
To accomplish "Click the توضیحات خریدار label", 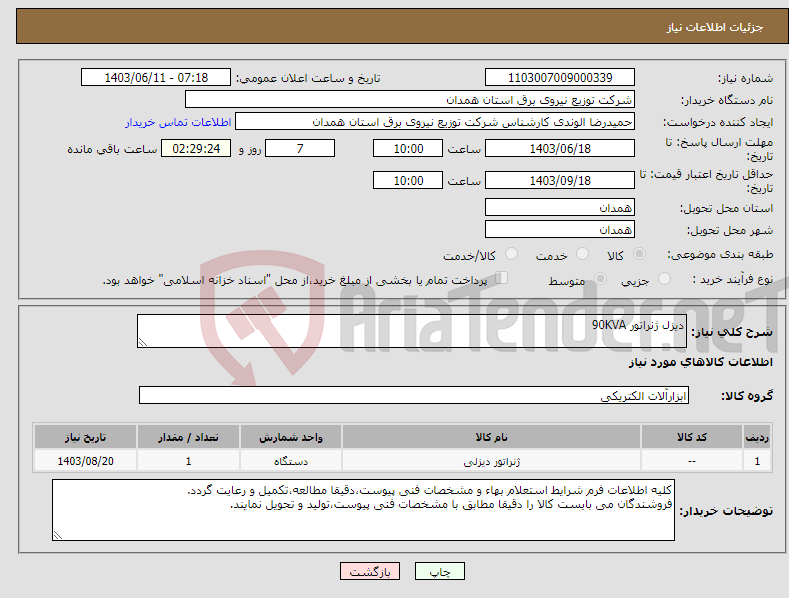I will tap(726, 511).
